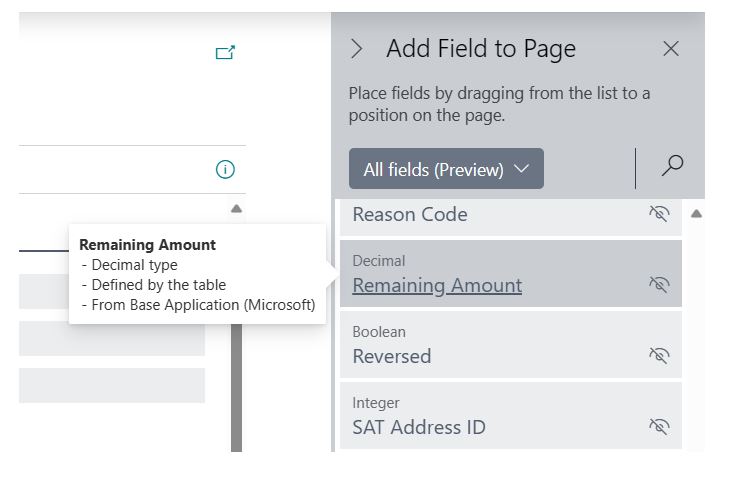The width and height of the screenshot is (729, 479).
Task: Toggle the hidden eye icon for Remaining Amount
Action: point(658,284)
